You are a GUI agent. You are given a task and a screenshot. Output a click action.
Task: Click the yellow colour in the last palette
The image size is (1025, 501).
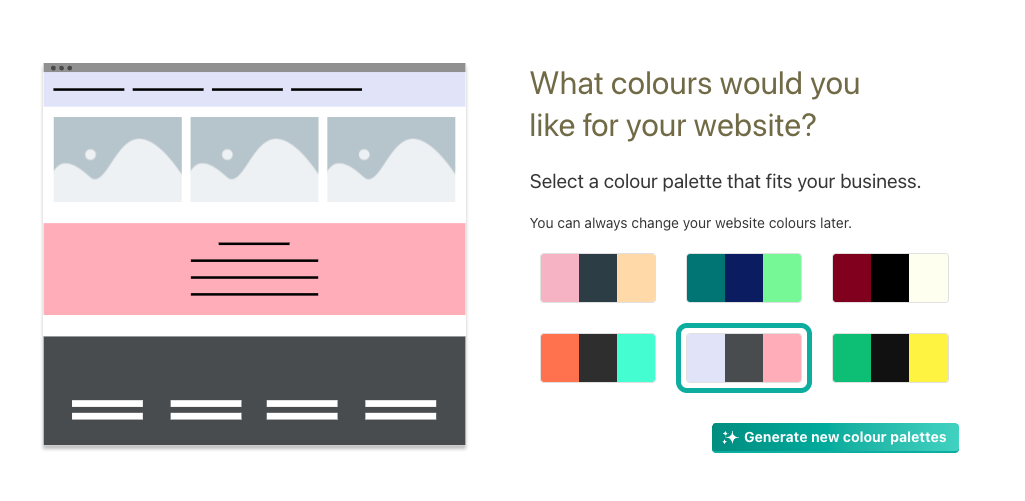(x=928, y=358)
